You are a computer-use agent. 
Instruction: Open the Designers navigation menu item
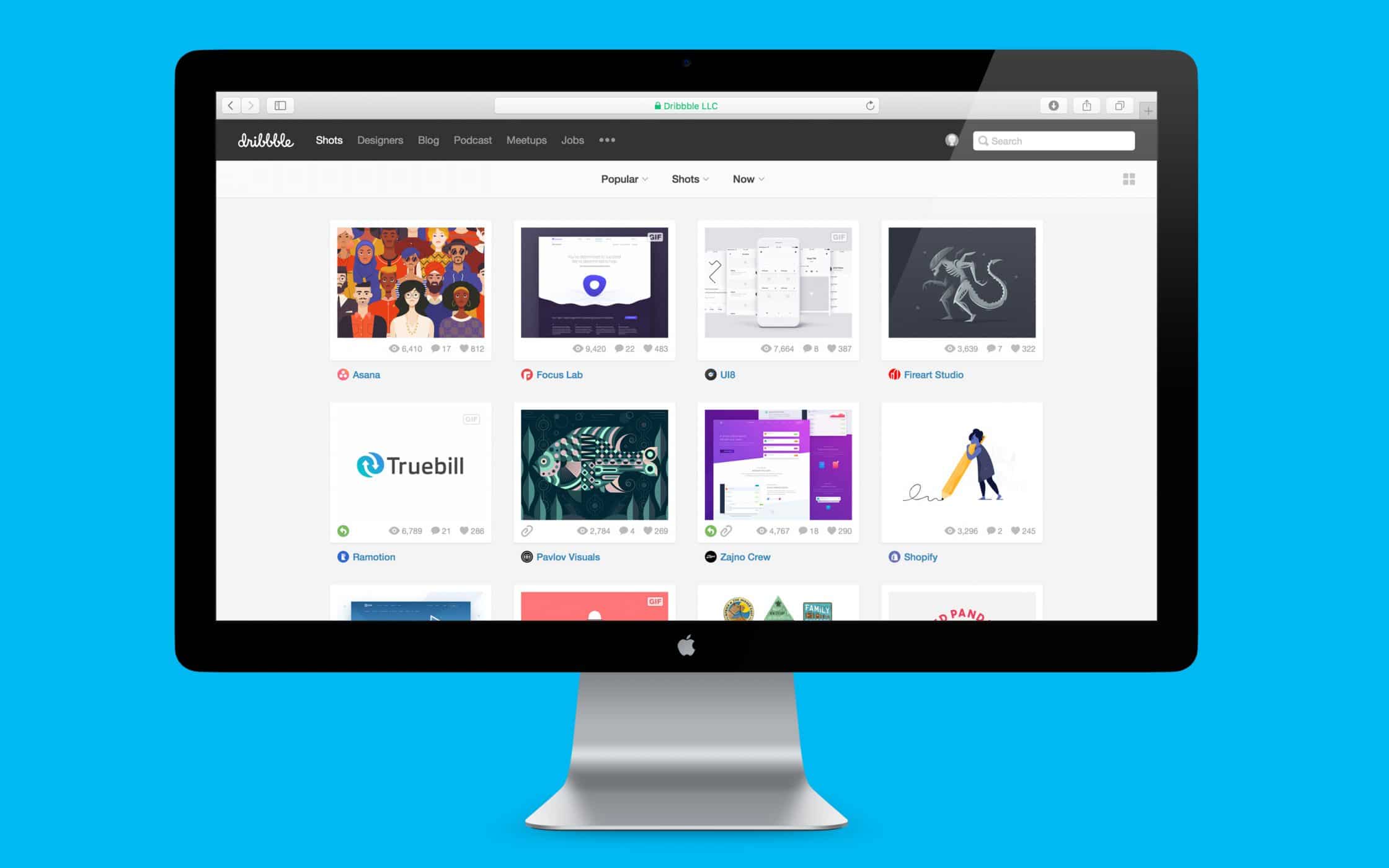pos(380,140)
